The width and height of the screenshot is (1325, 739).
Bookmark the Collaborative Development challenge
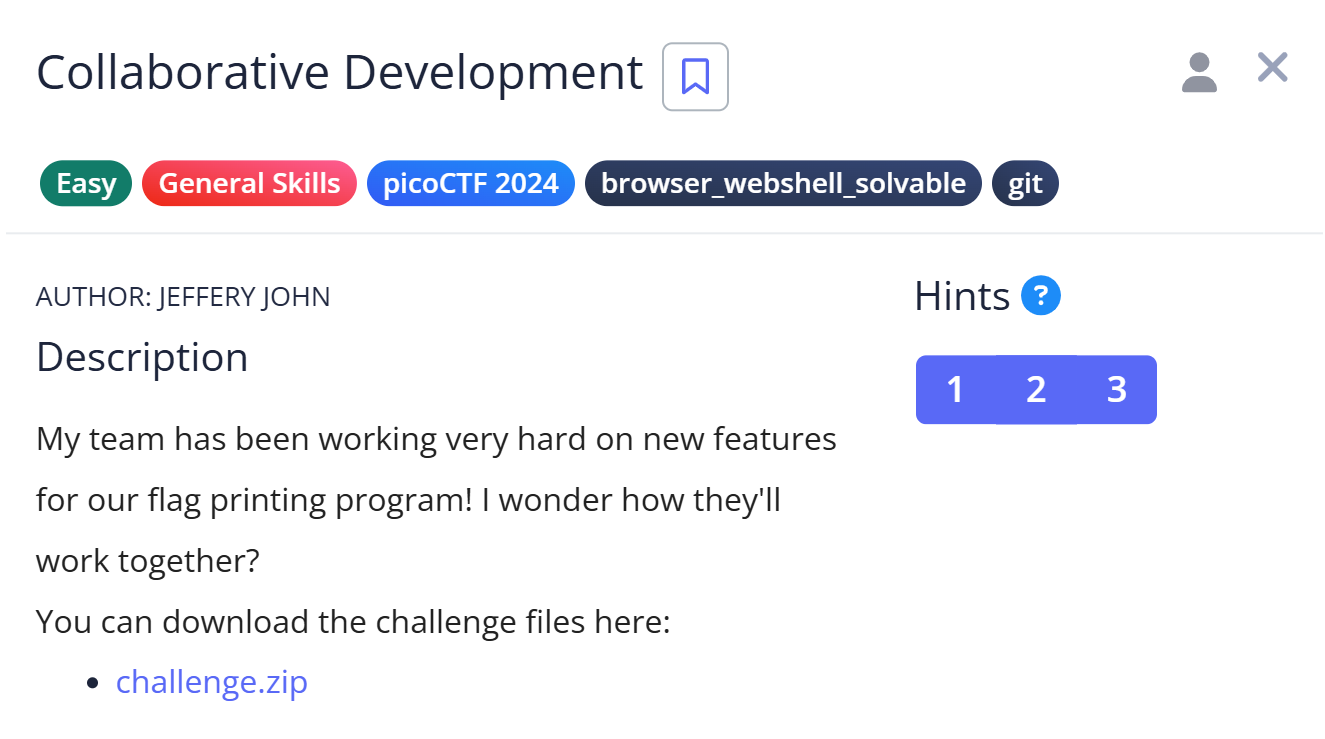click(695, 76)
